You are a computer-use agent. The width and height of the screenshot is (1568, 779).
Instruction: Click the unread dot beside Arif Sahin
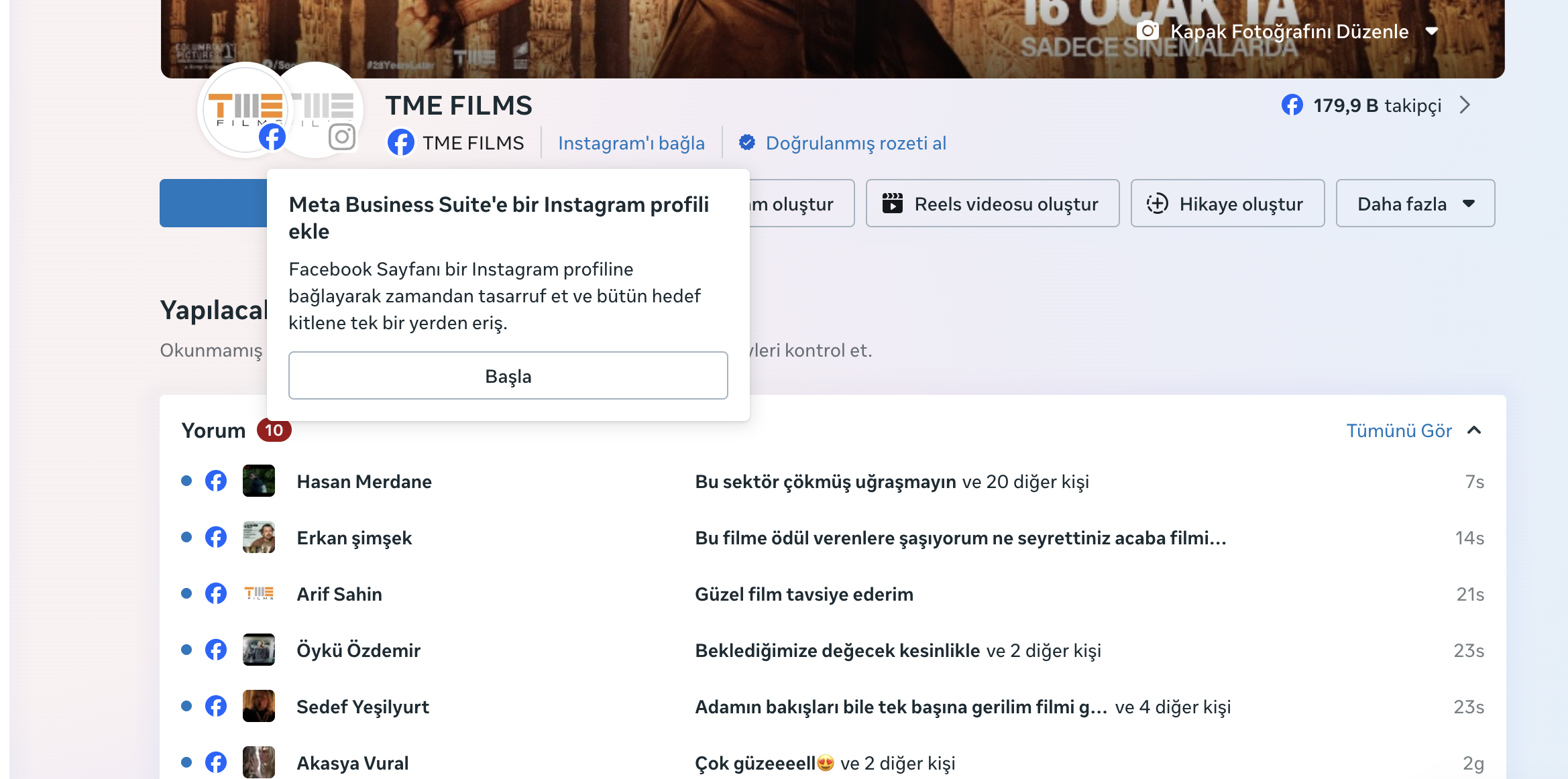click(186, 593)
